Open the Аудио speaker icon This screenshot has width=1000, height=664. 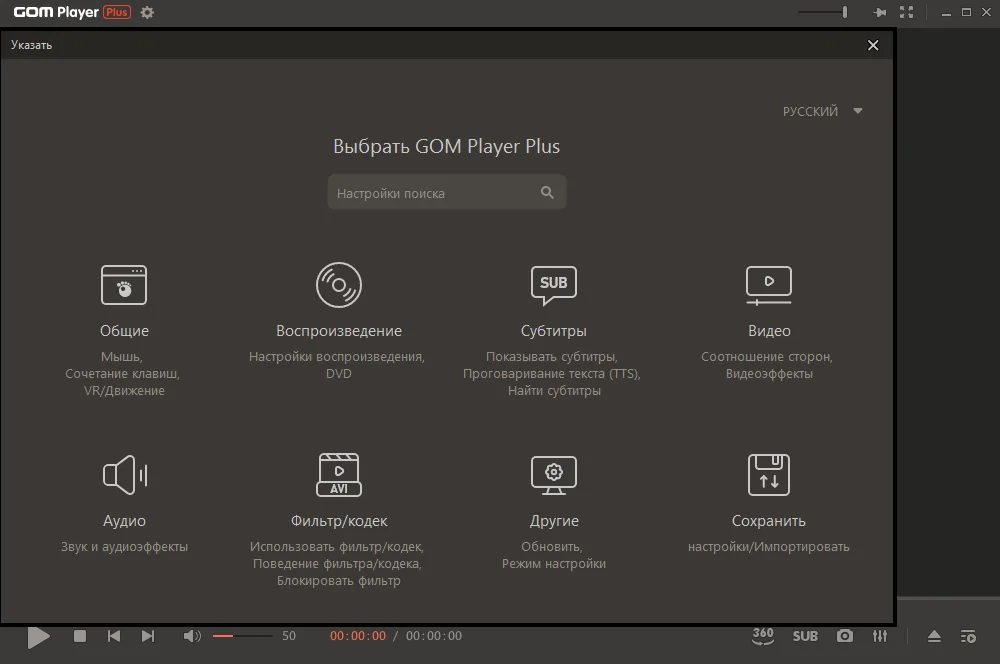tap(124, 475)
